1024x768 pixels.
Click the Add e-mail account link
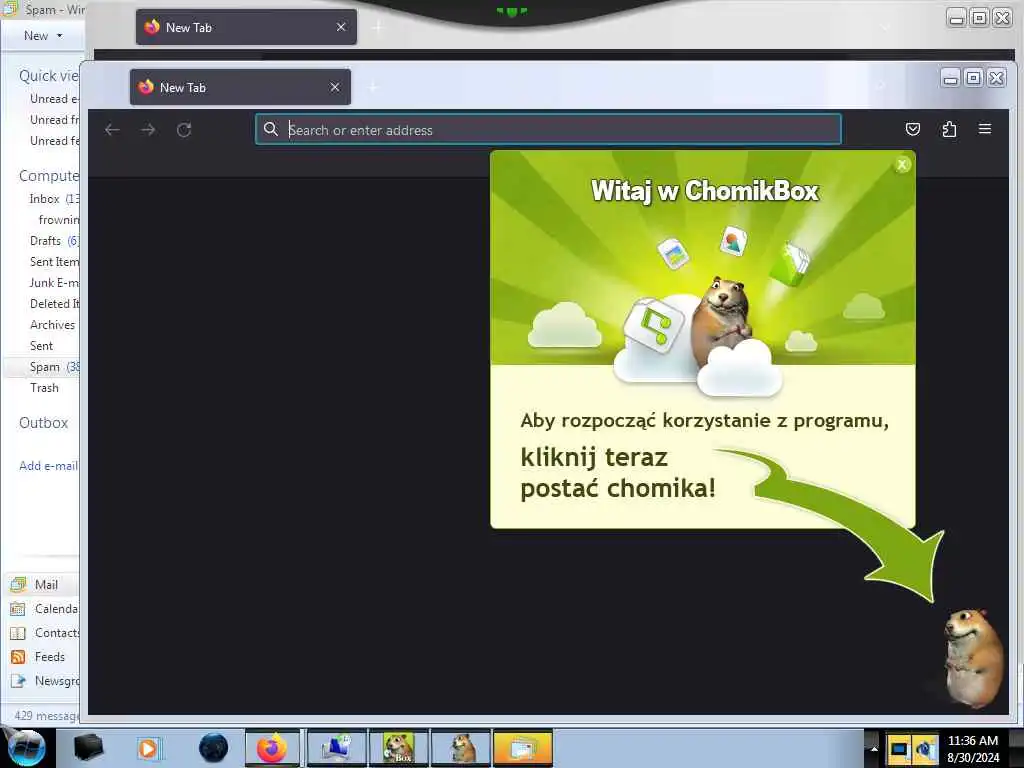point(48,466)
